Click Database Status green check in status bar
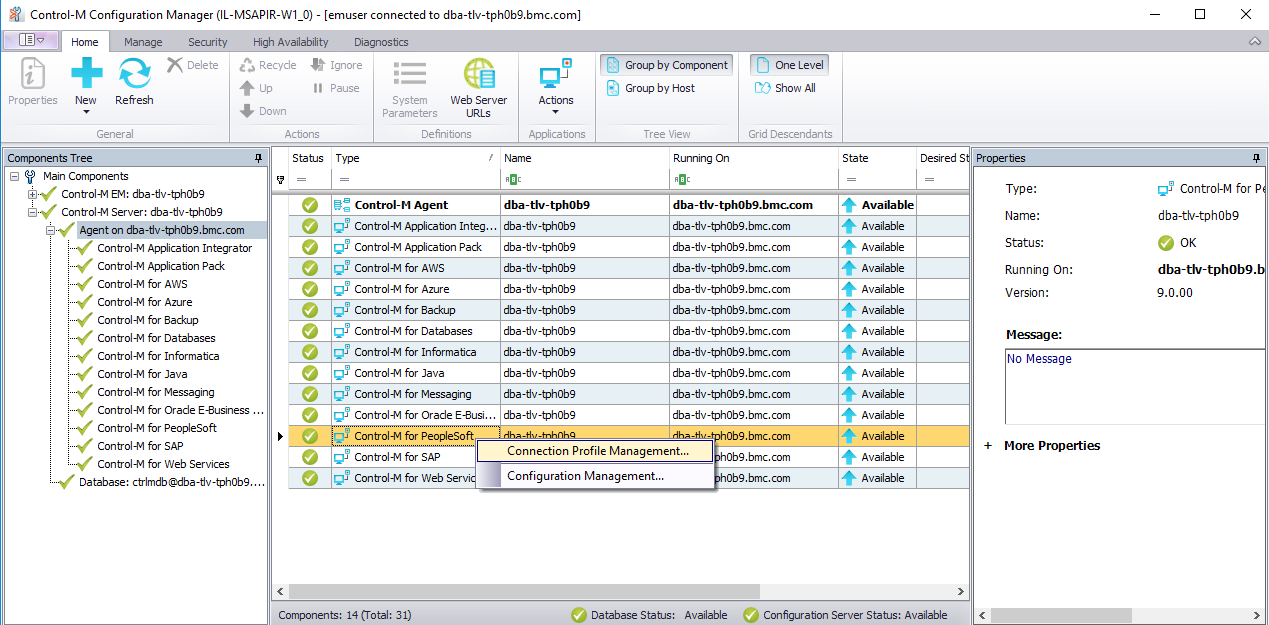 tap(578, 615)
